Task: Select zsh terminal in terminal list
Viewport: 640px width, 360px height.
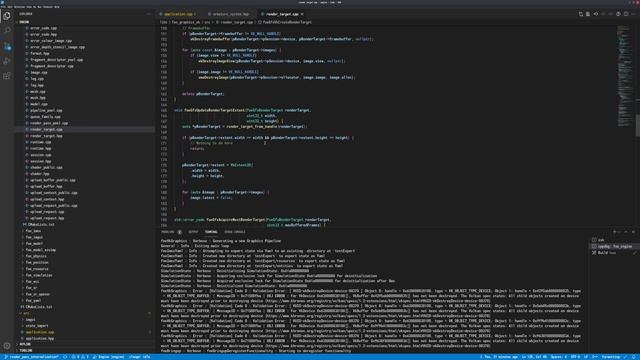Action: pyautogui.click(x=613, y=240)
